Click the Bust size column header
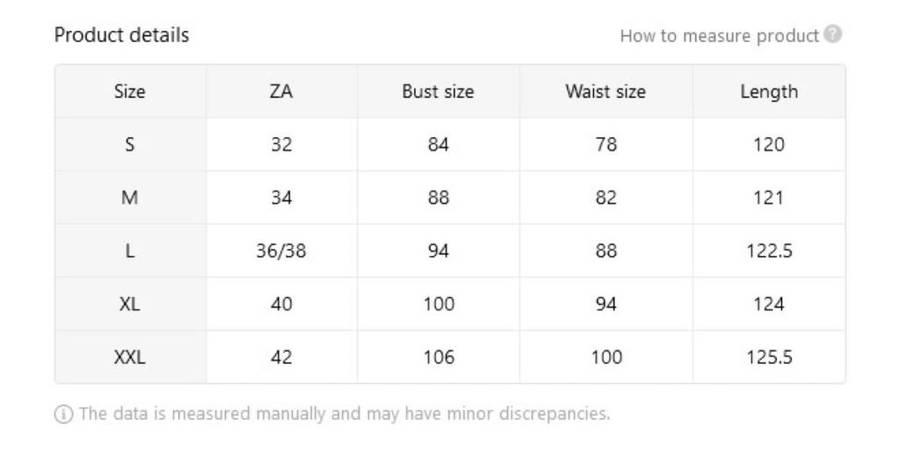900x450 pixels. (438, 92)
